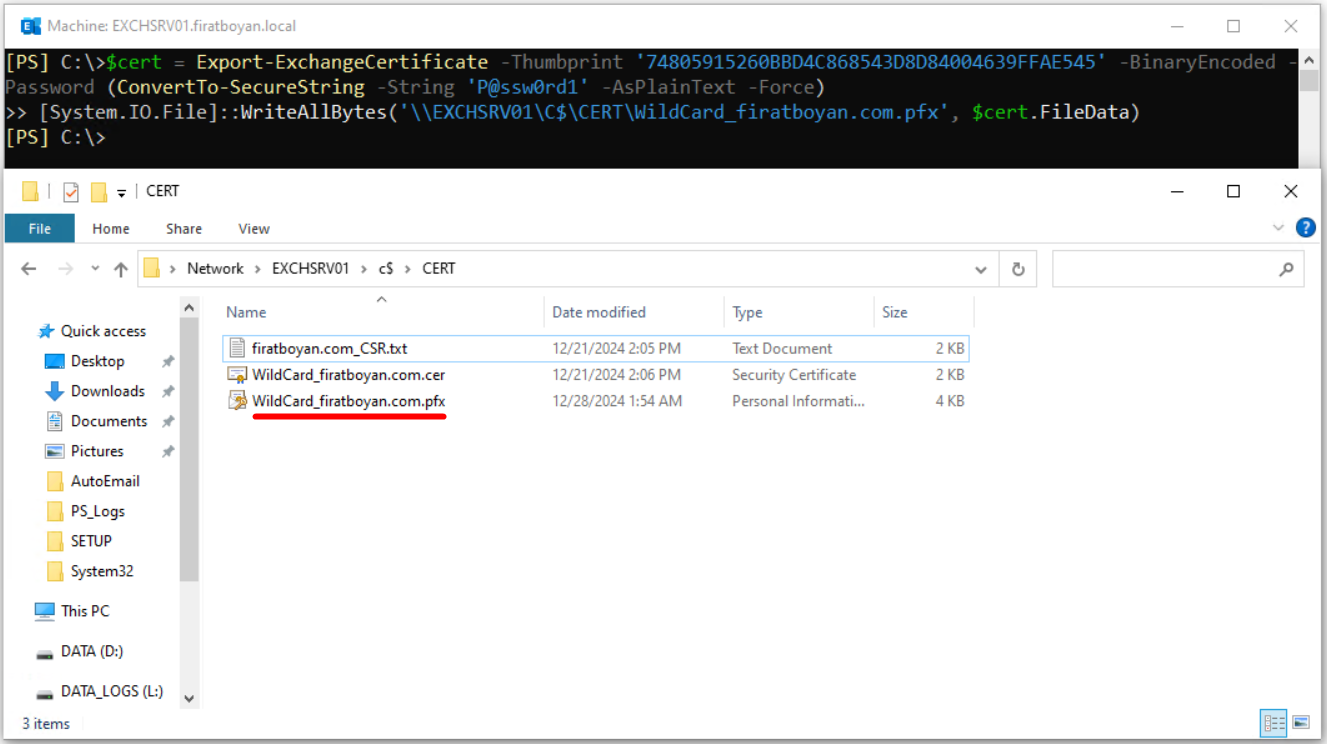
Task: Go up one folder level arrow
Action: (x=121, y=269)
